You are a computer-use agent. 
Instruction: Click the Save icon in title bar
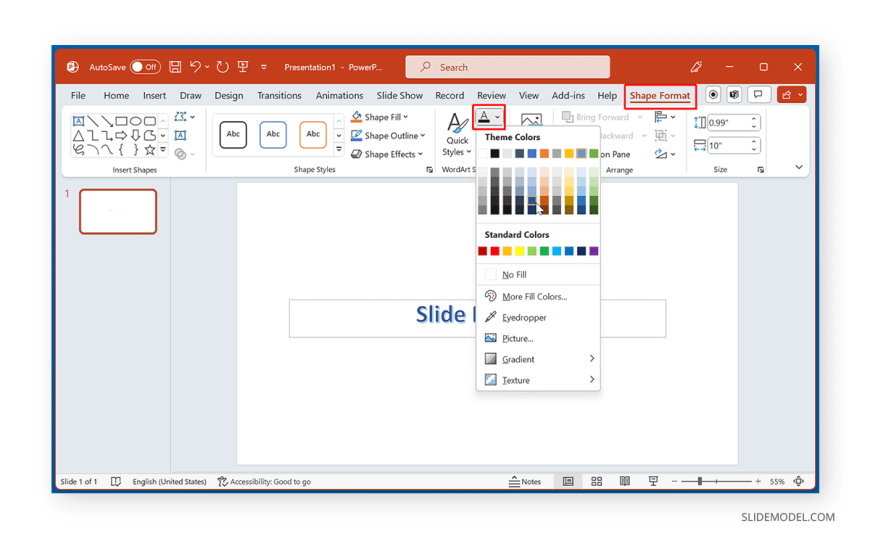click(x=175, y=67)
